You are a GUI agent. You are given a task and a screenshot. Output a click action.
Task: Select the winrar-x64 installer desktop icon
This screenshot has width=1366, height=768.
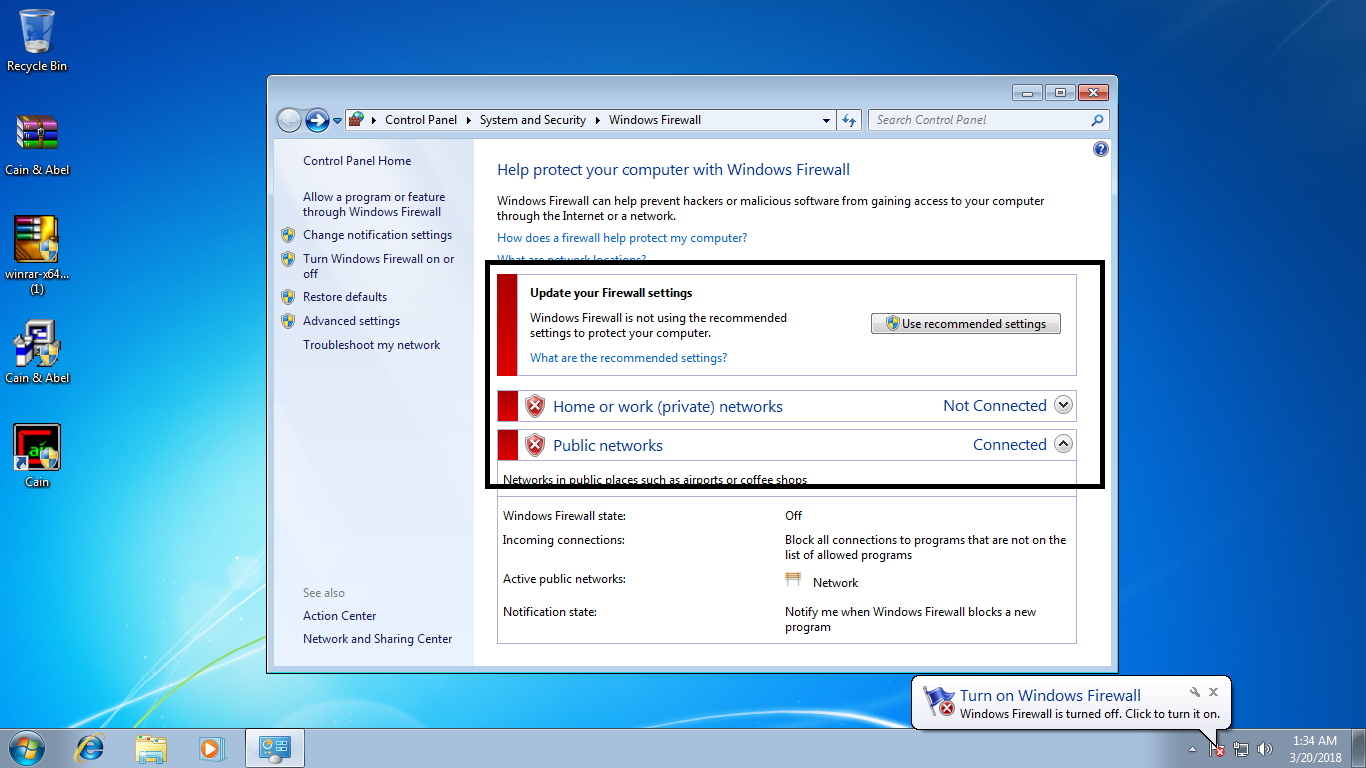click(x=37, y=254)
